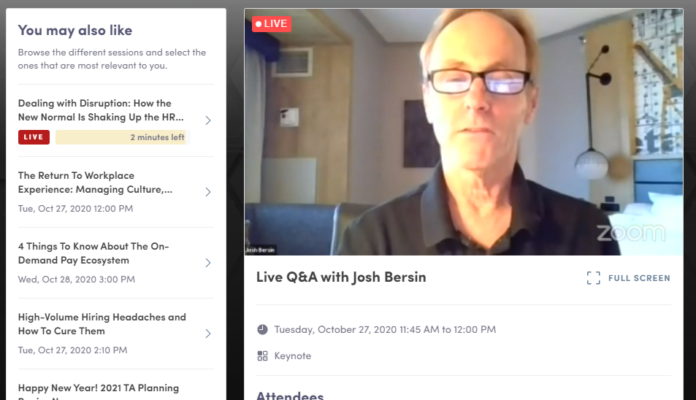The height and width of the screenshot is (400, 696).
Task: Open High-Volume Hiring Headaches session title
Action: [x=102, y=324]
